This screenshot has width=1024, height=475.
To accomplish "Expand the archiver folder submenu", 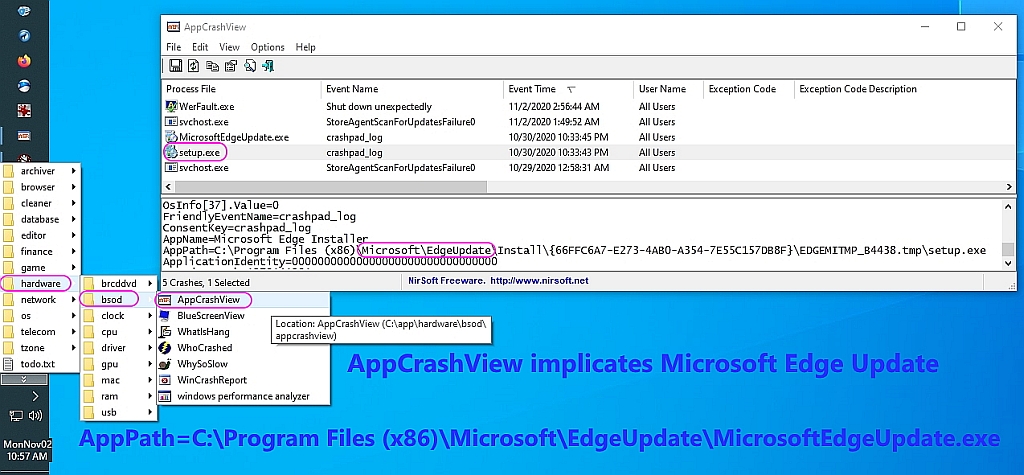I will coord(39,171).
